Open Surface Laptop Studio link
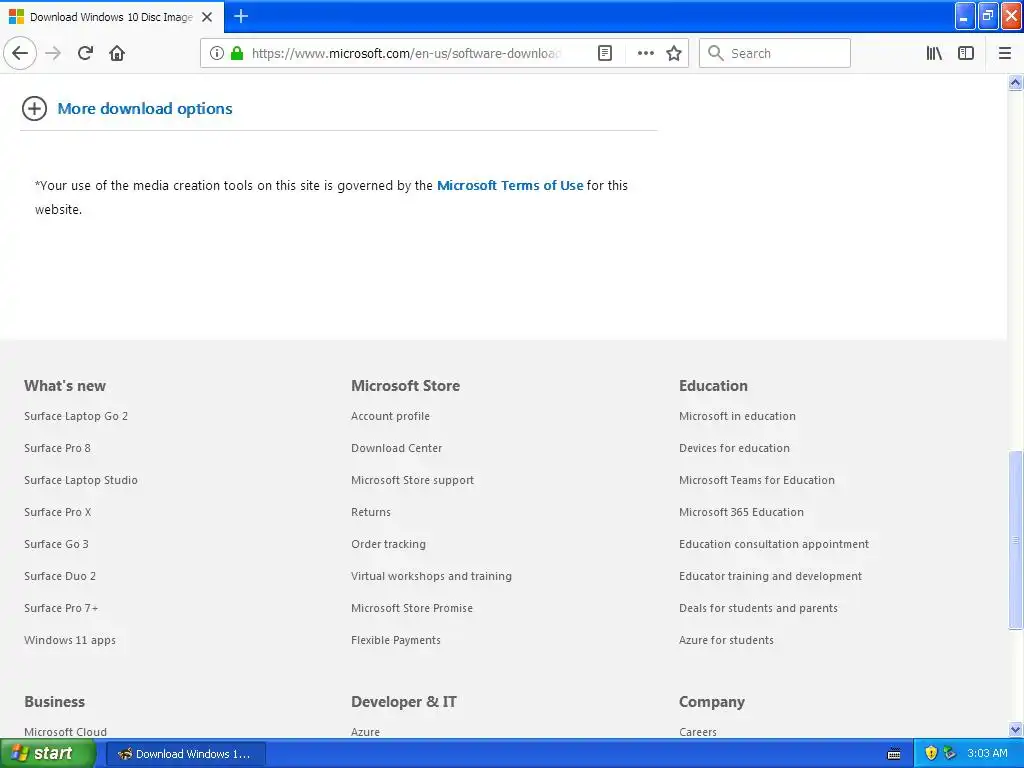 (x=81, y=480)
